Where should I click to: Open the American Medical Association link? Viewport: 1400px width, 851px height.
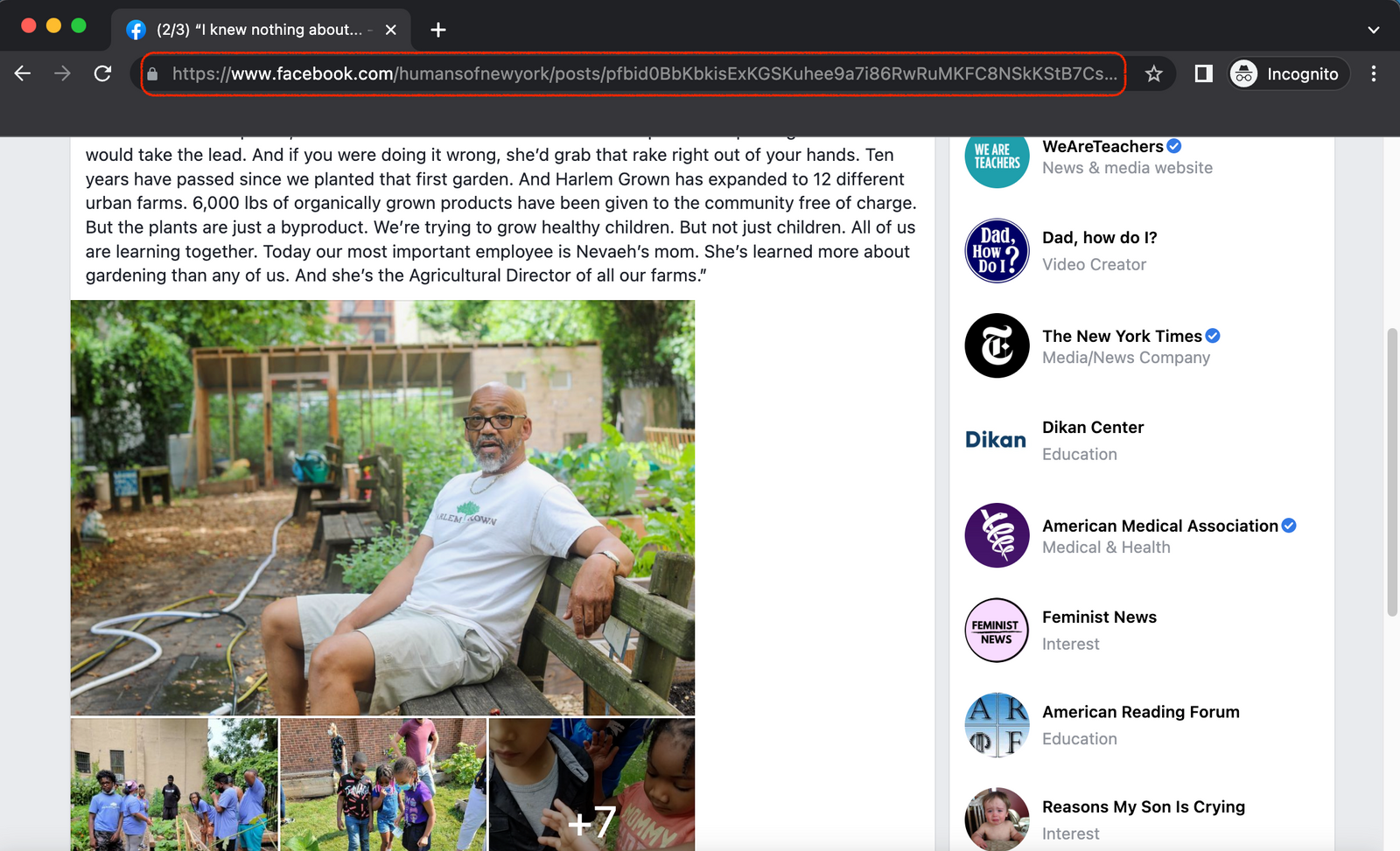1159,526
